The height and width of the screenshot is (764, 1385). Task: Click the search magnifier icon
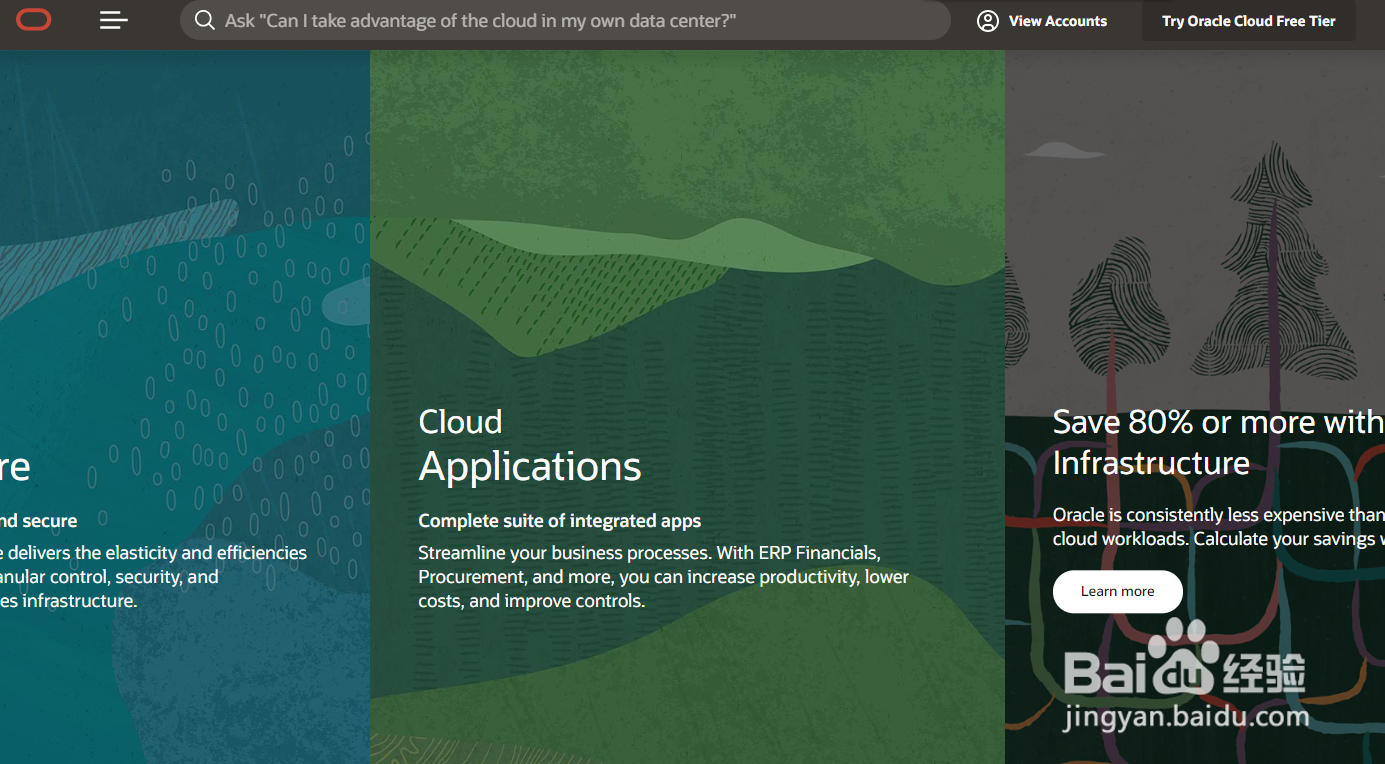pyautogui.click(x=205, y=20)
